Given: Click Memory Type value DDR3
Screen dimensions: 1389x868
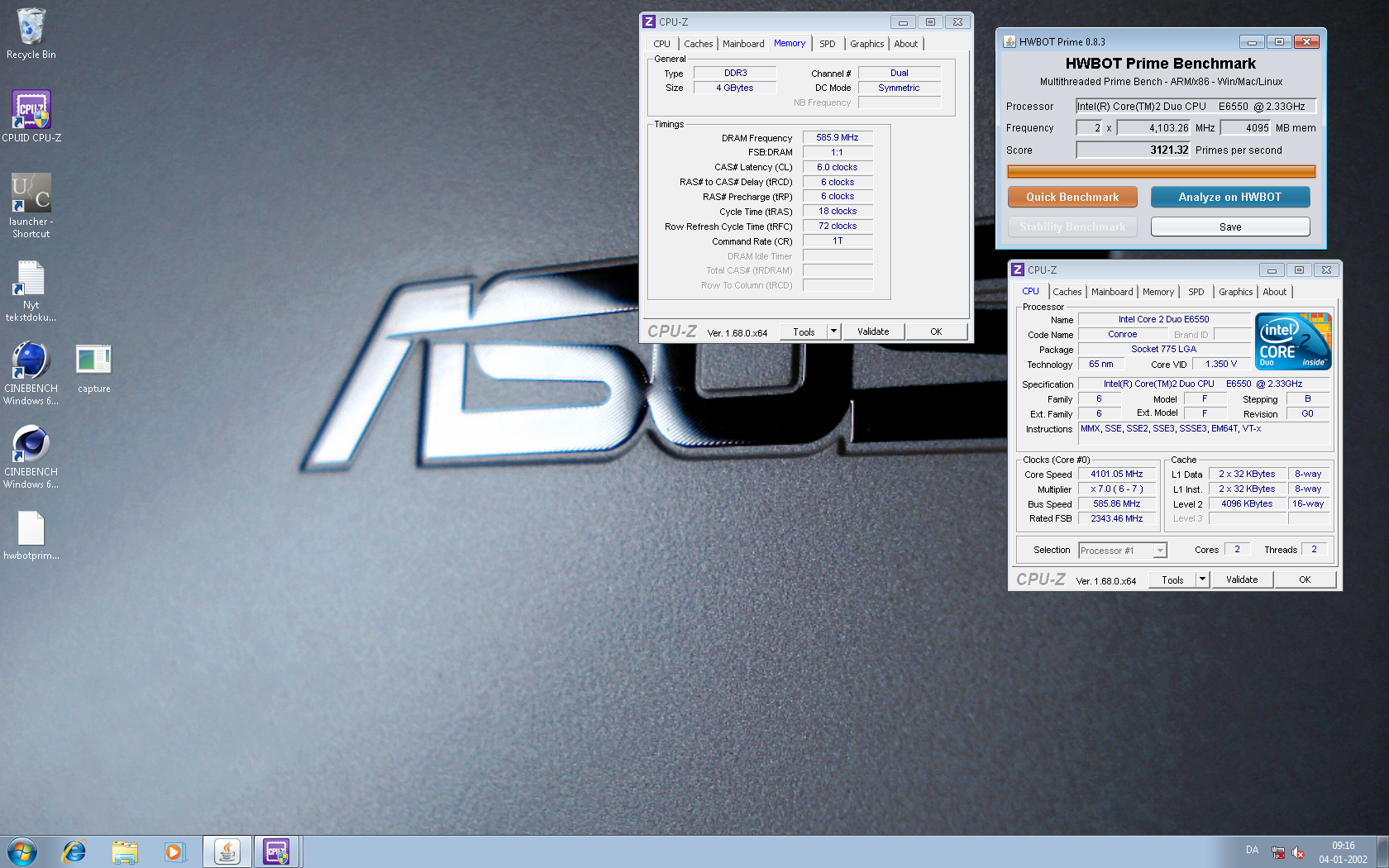Looking at the screenshot, I should pyautogui.click(x=735, y=73).
